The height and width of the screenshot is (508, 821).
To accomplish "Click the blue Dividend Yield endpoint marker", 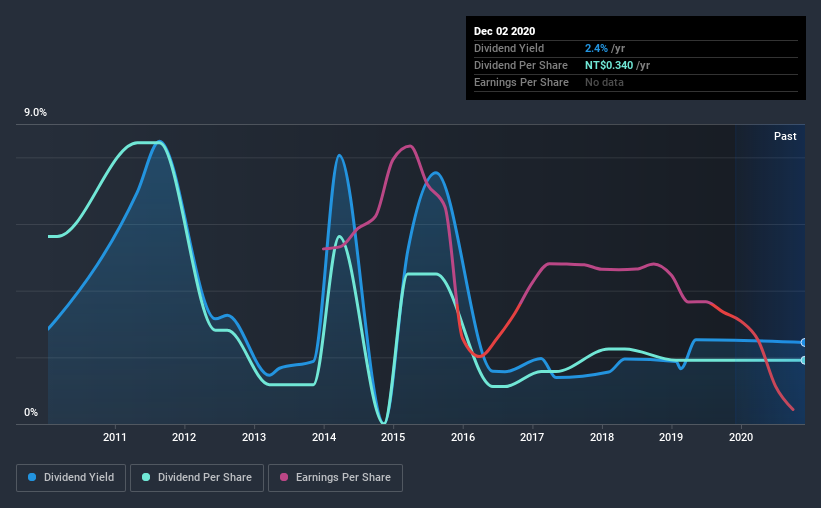I will [804, 343].
